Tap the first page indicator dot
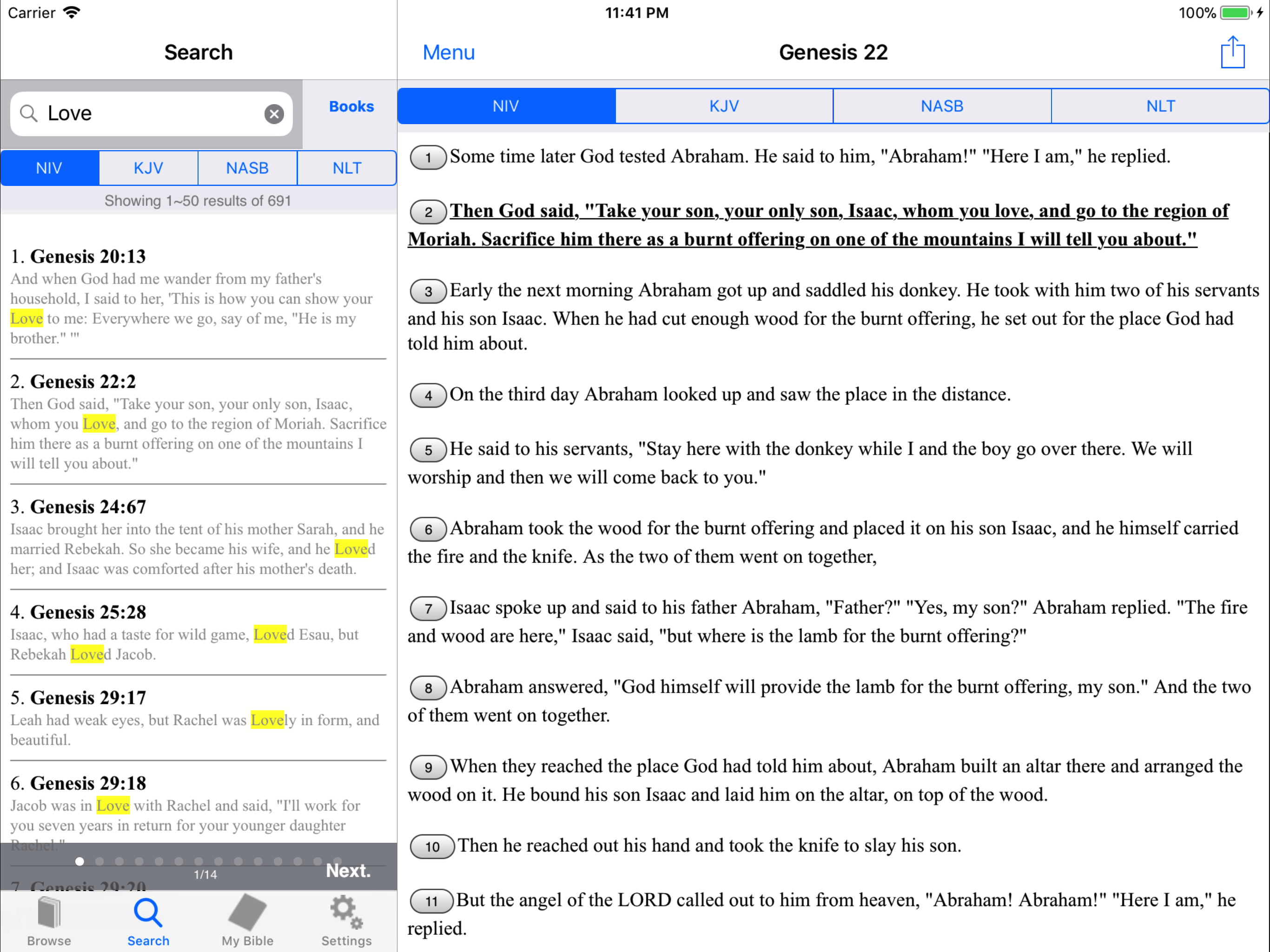1270x952 pixels. (x=80, y=861)
